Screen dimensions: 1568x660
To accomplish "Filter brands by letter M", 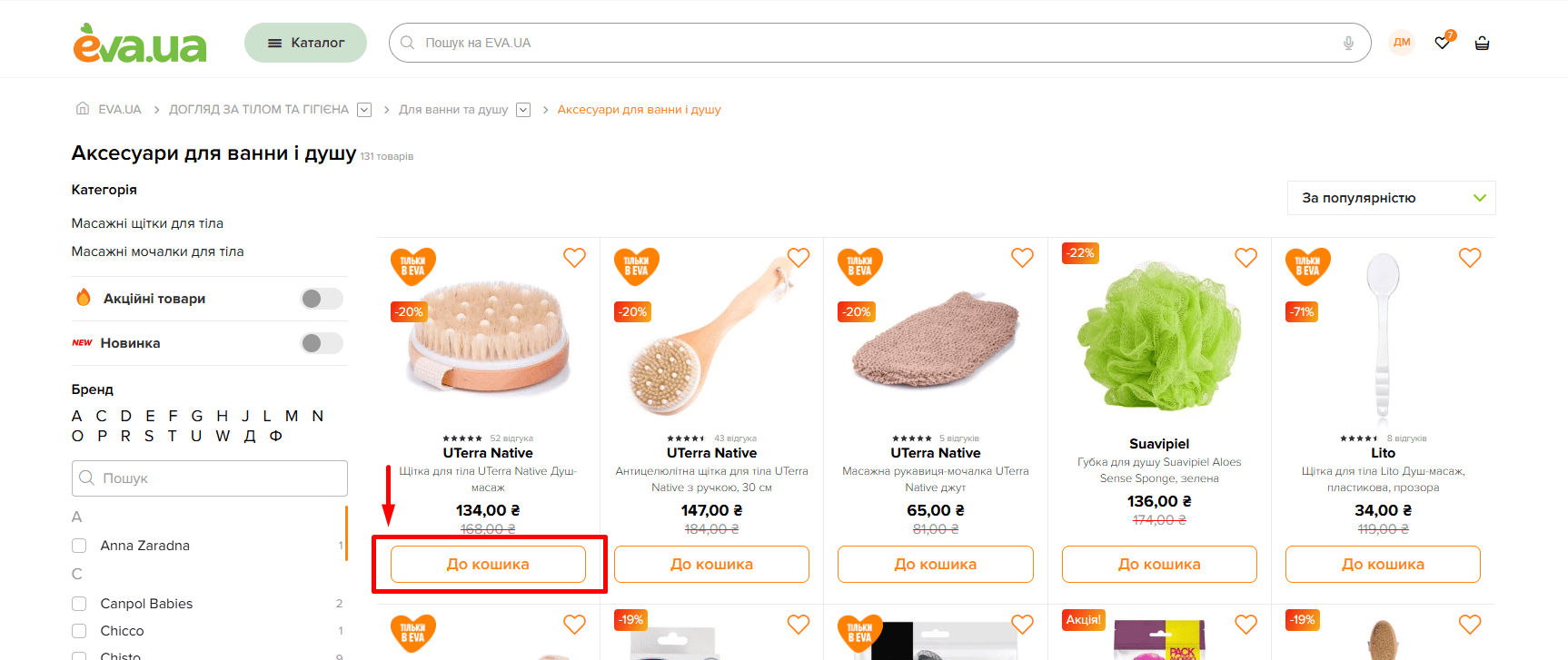I will pyautogui.click(x=292, y=416).
